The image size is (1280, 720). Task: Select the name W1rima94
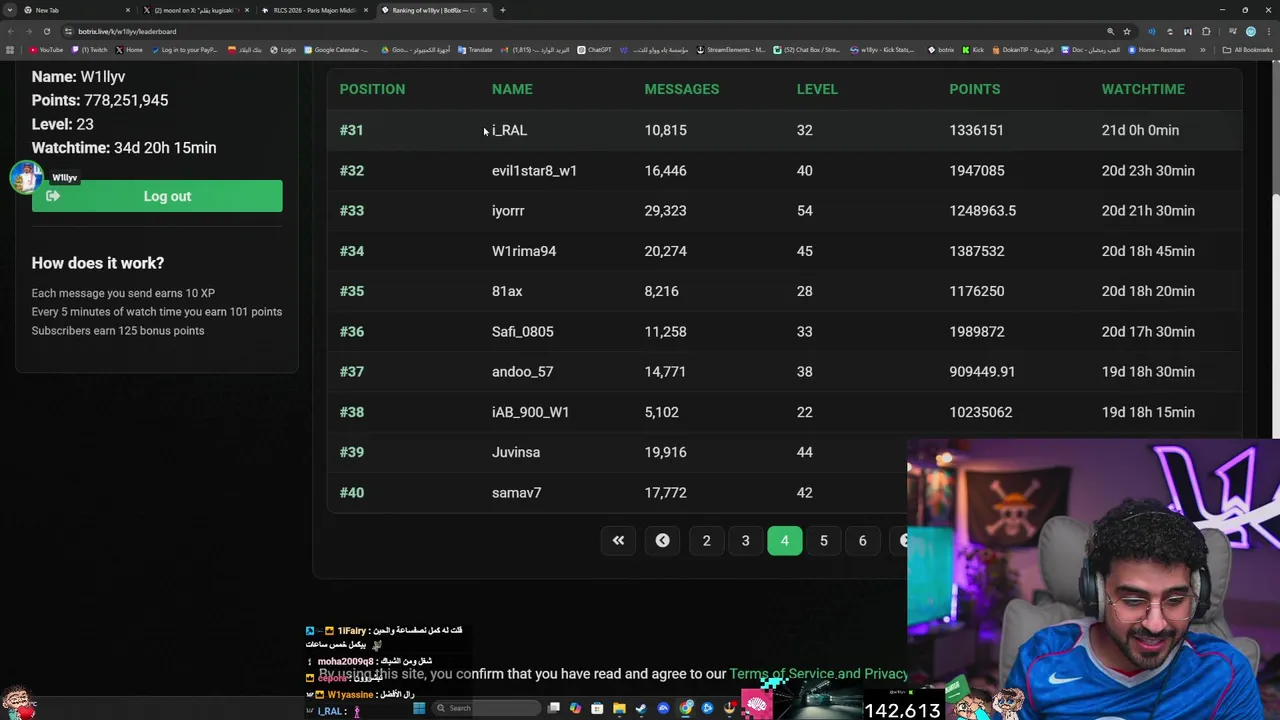(524, 251)
